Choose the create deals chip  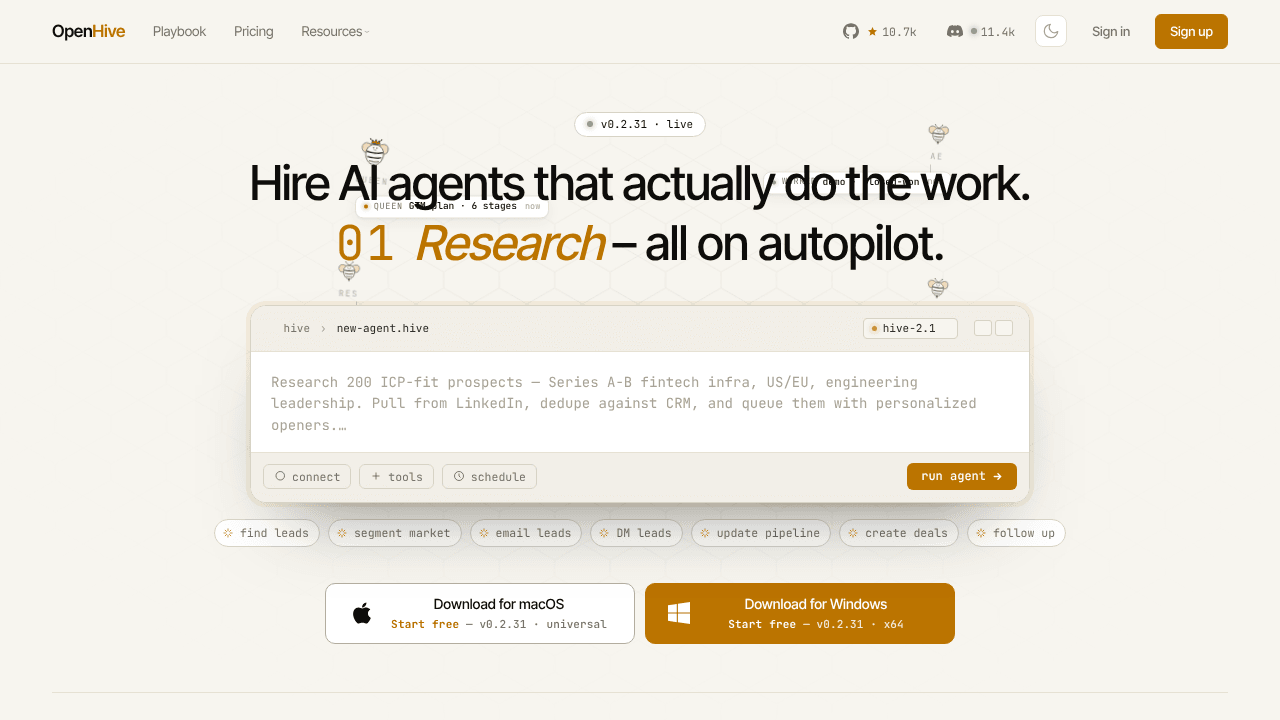click(899, 533)
